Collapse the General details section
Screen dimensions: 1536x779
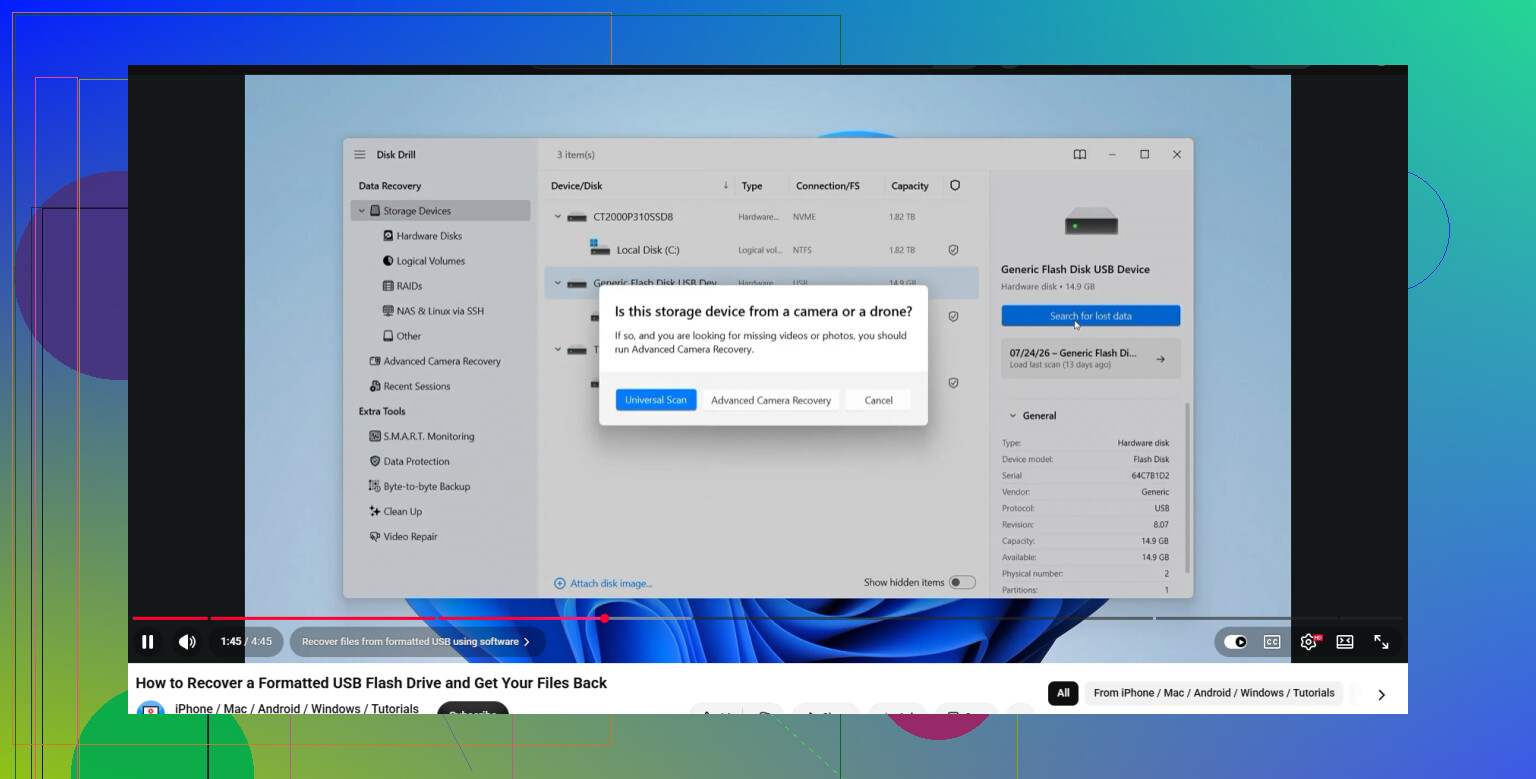1012,416
